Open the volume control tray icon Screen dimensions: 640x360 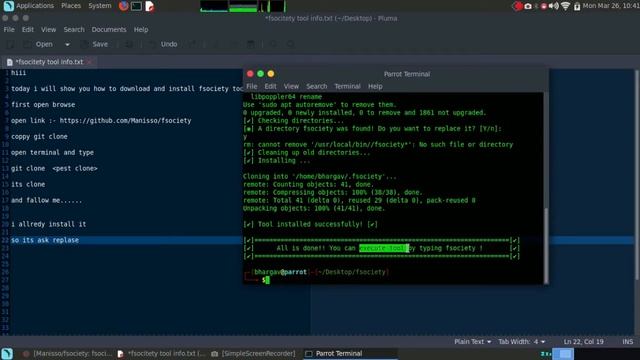(x=553, y=6)
